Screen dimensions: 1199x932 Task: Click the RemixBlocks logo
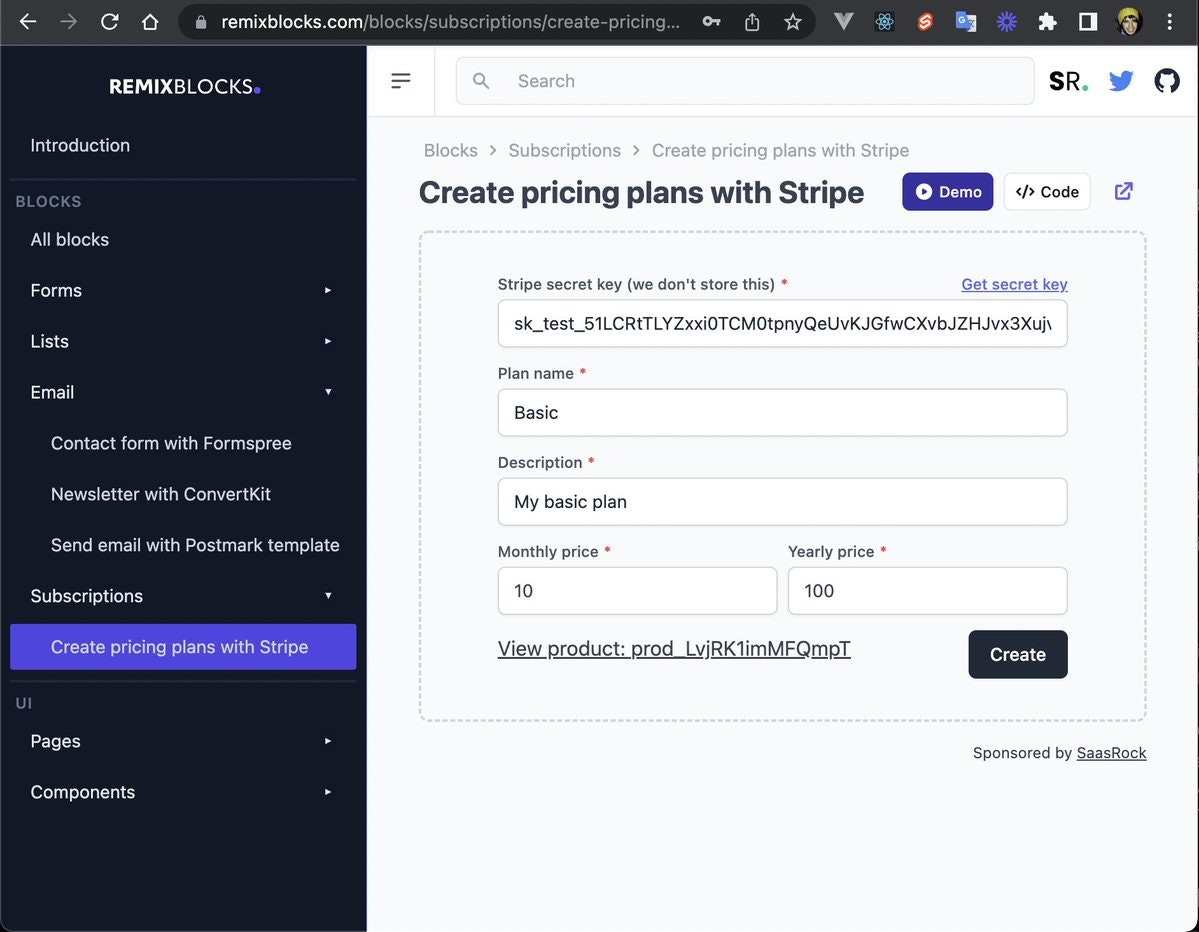tap(184, 86)
